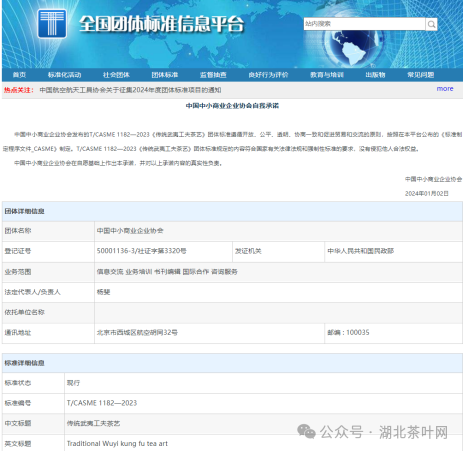Click the 中国中小商业企业协会自我承诺 page heading
Image resolution: width=463 pixels, height=451 pixels.
[x=232, y=106]
